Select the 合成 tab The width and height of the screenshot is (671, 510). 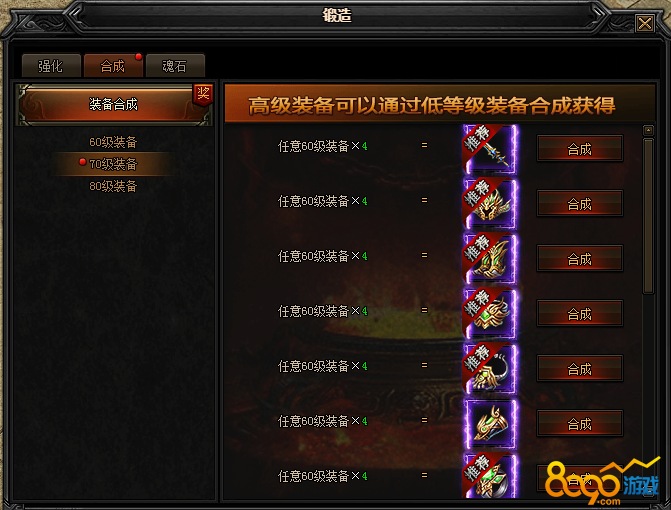pos(113,66)
